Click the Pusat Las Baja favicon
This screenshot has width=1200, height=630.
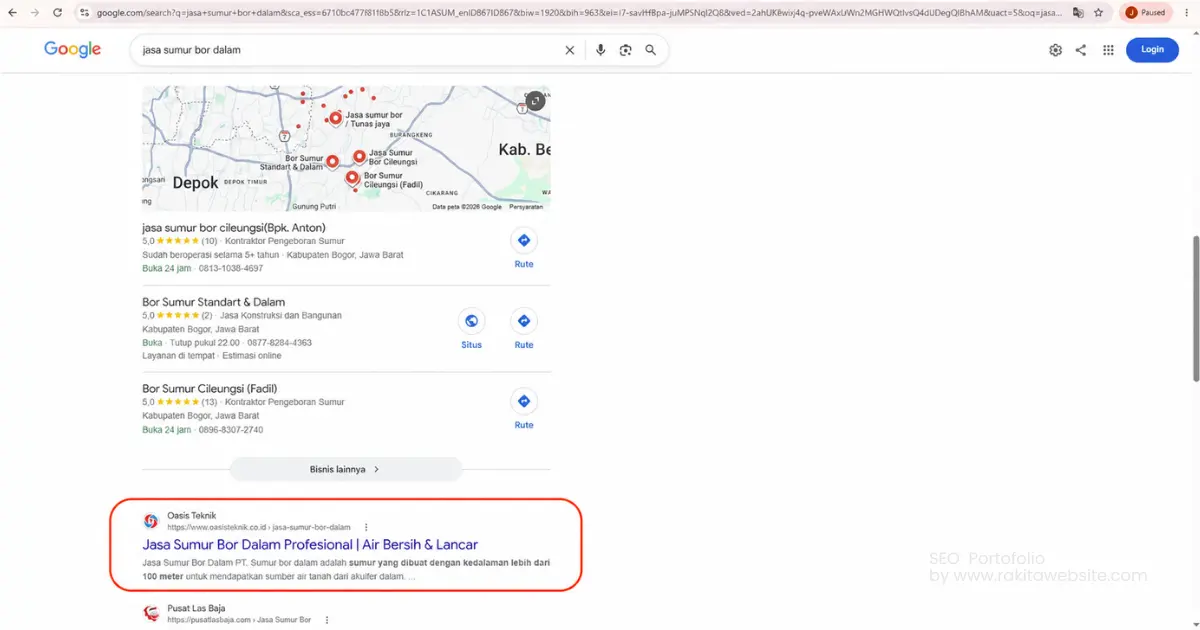(x=150, y=613)
